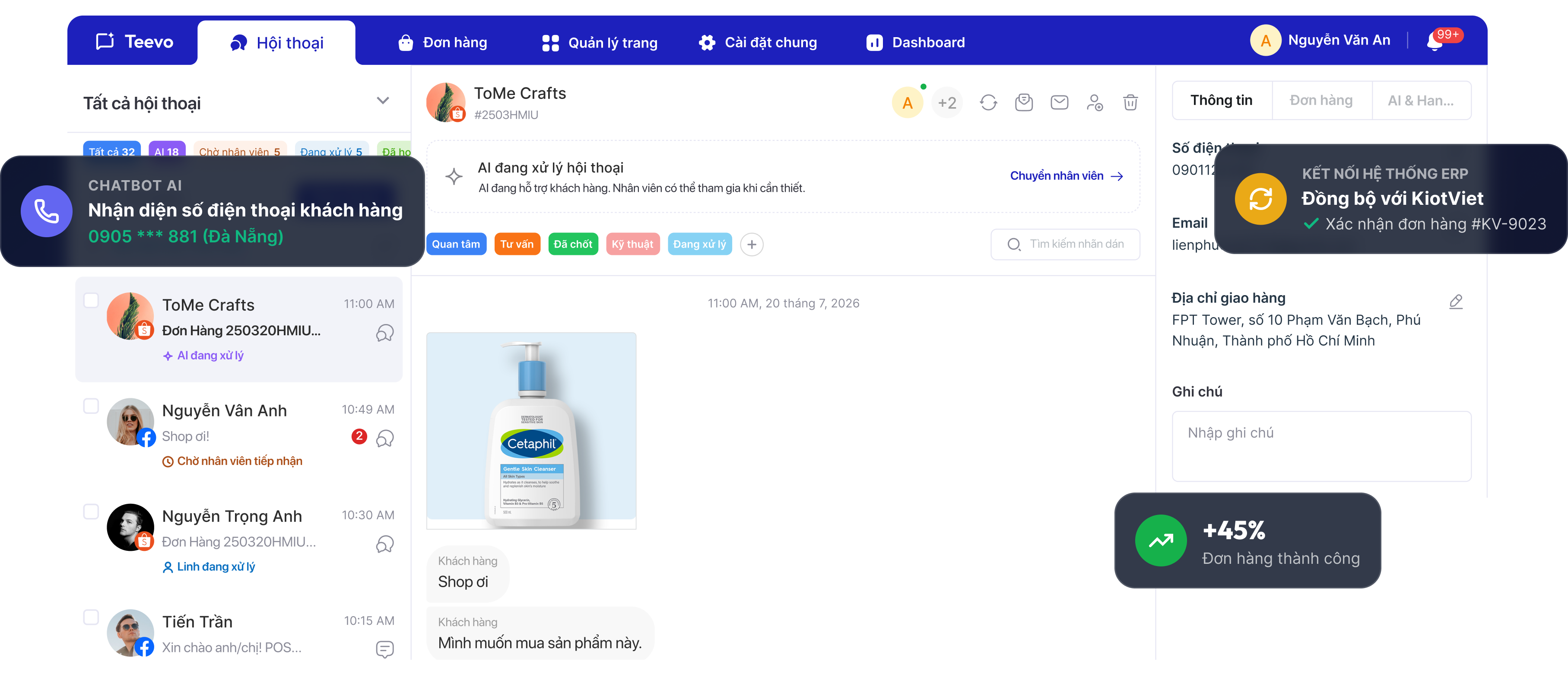The image size is (1568, 674).
Task: Click Chuyển nhân viên link
Action: pyautogui.click(x=1066, y=176)
